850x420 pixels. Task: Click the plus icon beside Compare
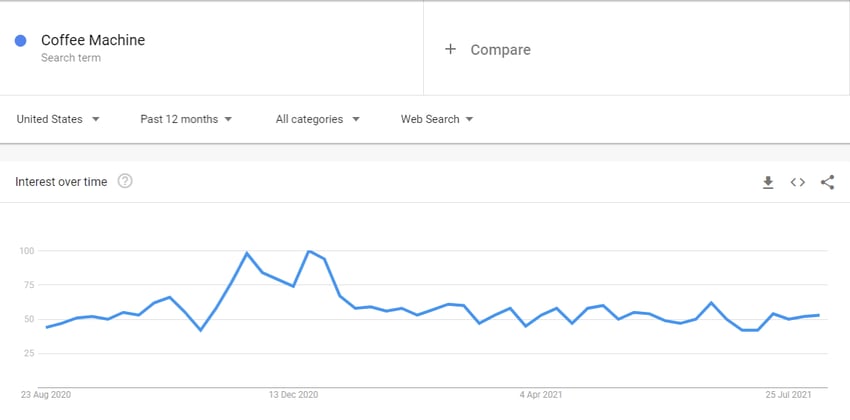point(450,49)
